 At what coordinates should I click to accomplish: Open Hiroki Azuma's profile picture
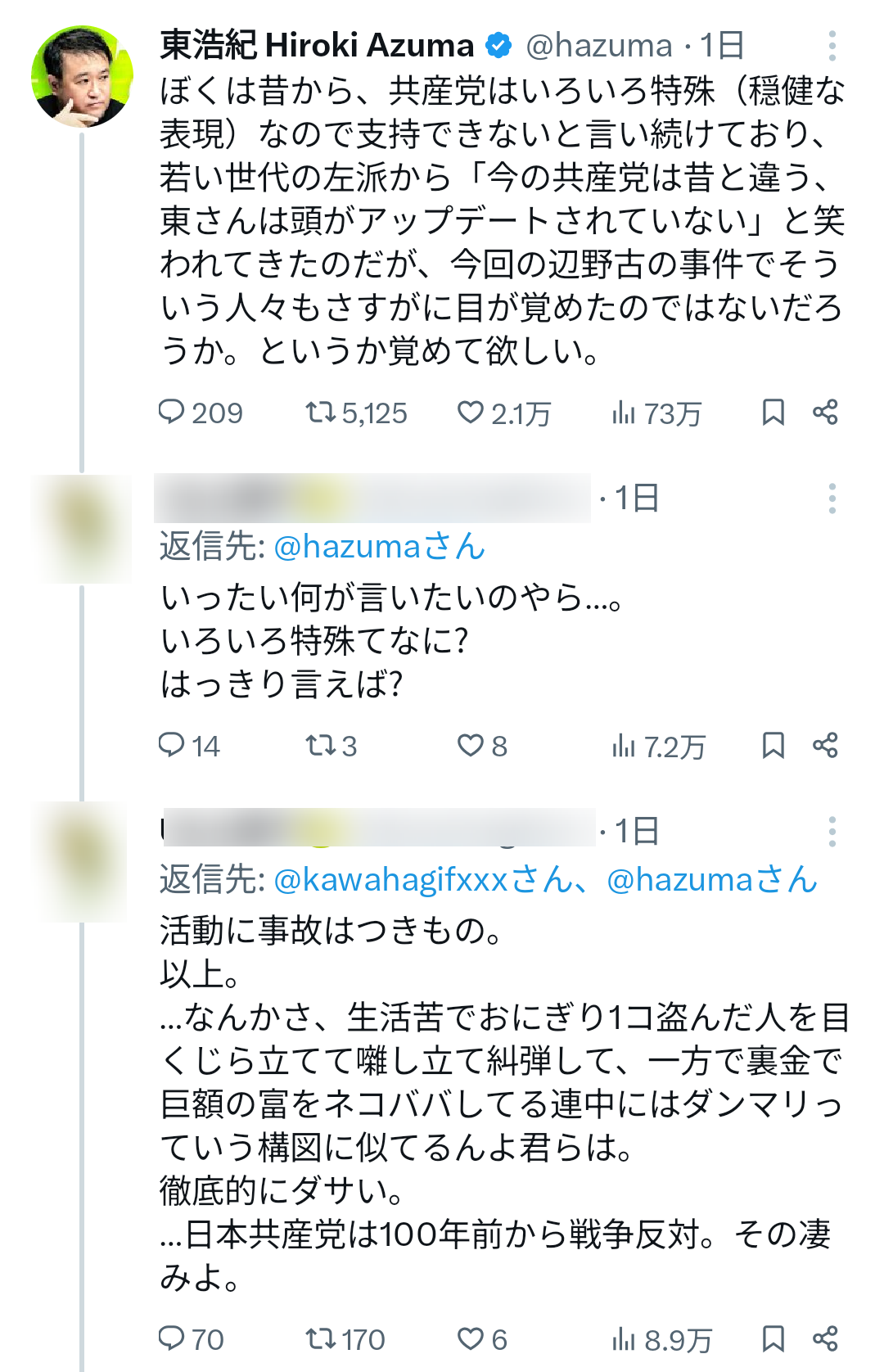[82, 77]
